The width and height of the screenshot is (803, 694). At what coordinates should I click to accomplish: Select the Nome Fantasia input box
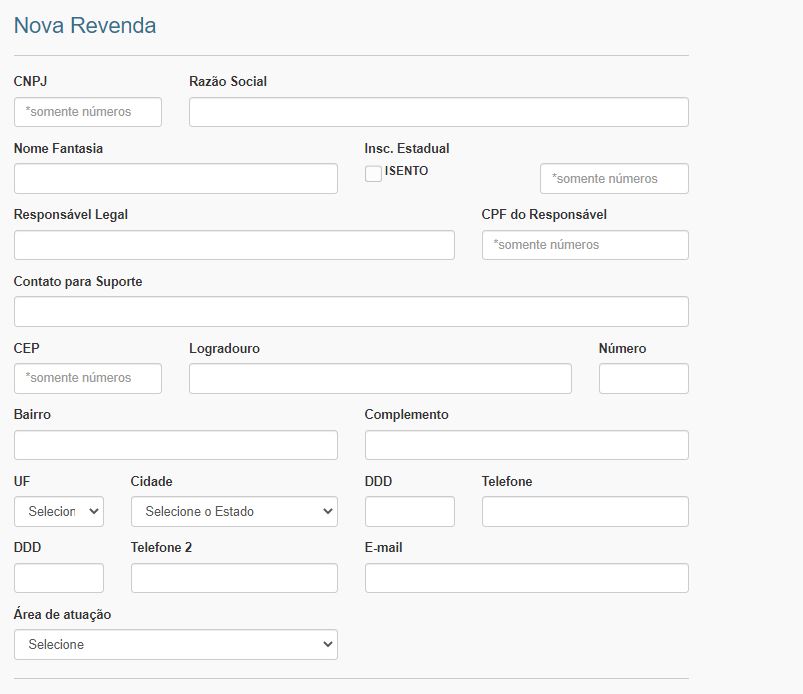(x=176, y=178)
